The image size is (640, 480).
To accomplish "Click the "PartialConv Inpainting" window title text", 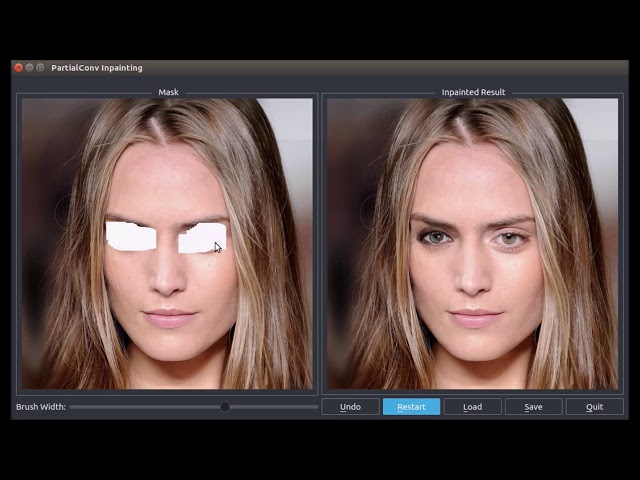I will 97,68.
